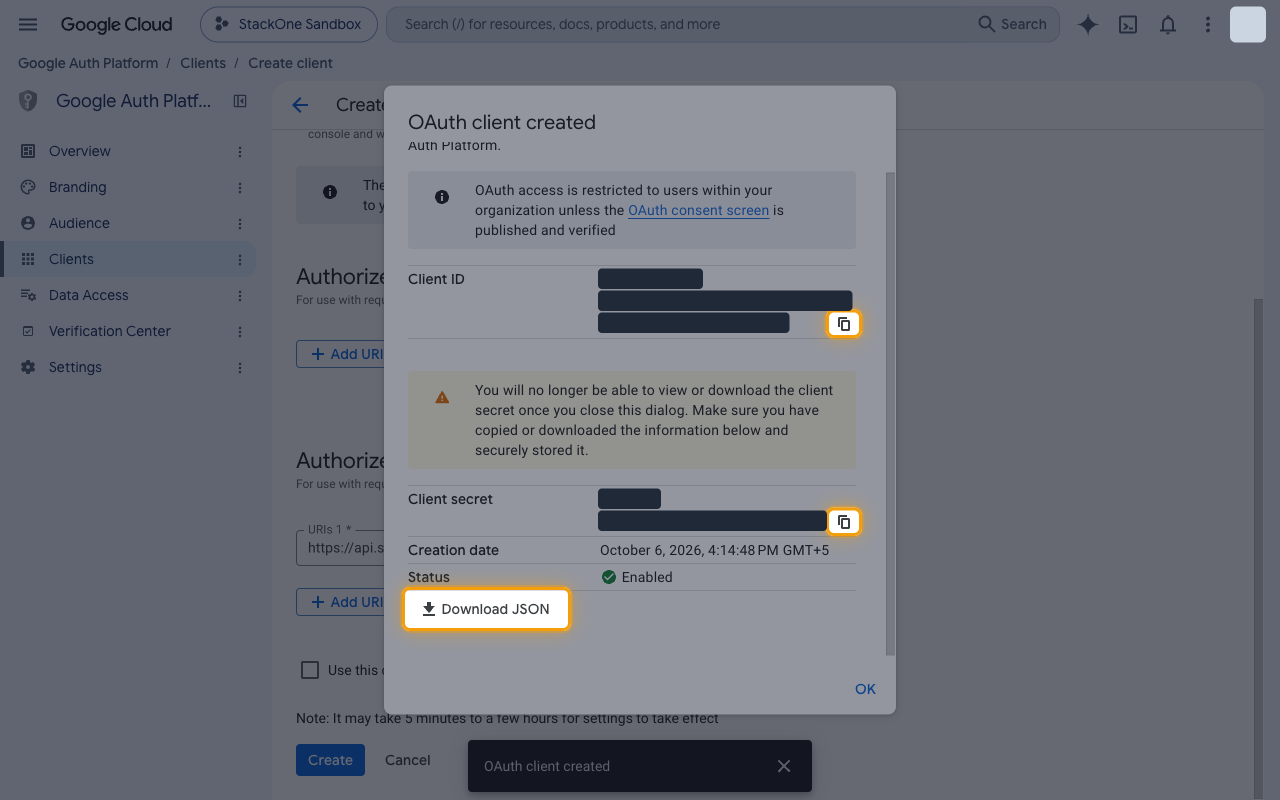The image size is (1280, 800).
Task: Open the Gemini AI assistant sparkle icon
Action: click(x=1088, y=25)
